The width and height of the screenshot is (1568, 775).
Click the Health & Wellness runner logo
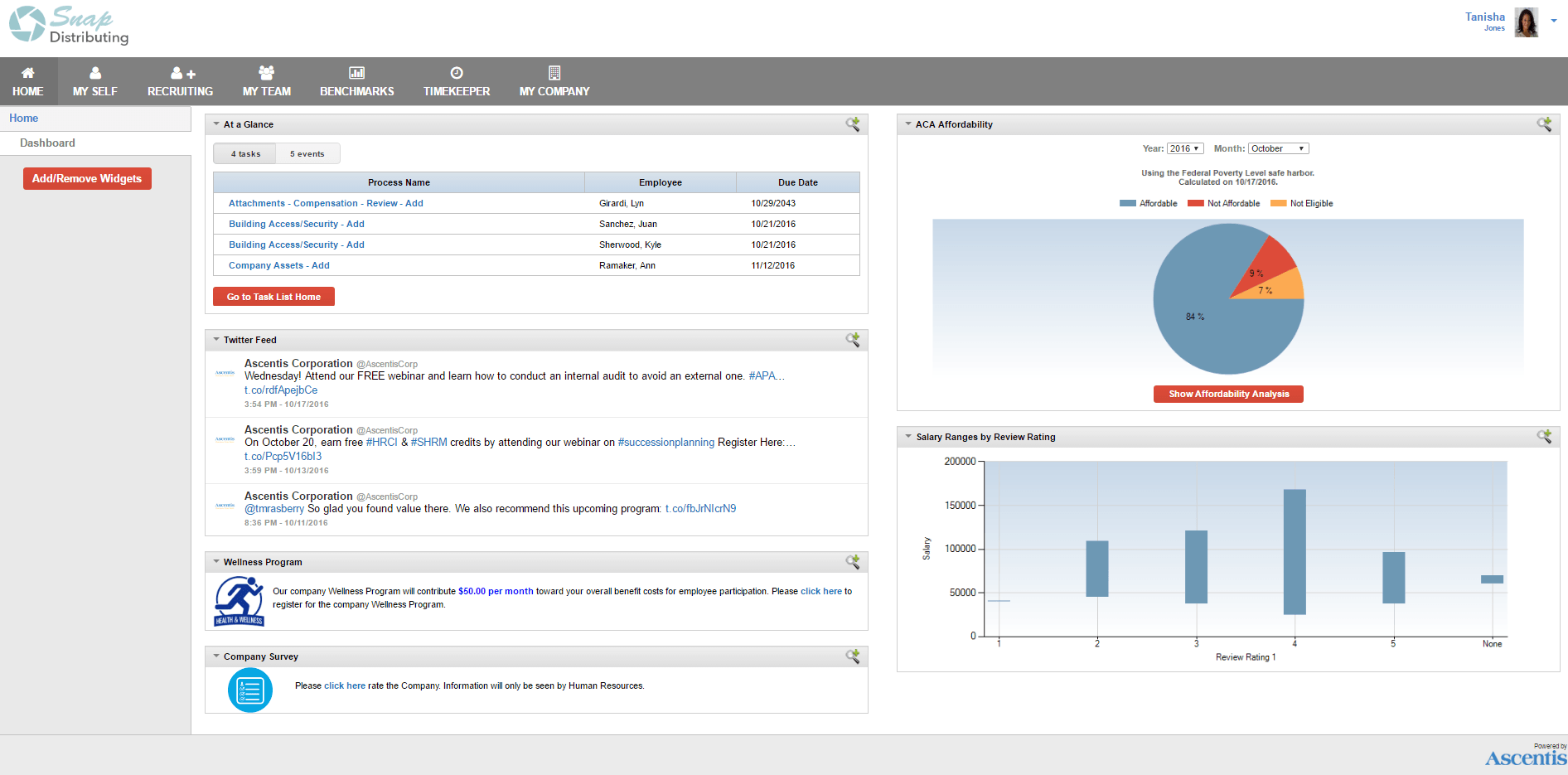(240, 601)
